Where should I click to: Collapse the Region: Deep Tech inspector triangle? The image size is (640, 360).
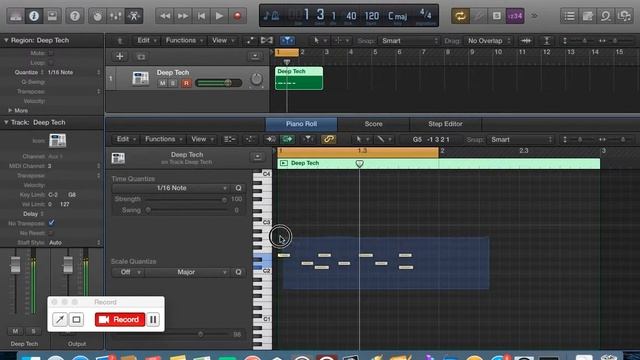point(6,40)
